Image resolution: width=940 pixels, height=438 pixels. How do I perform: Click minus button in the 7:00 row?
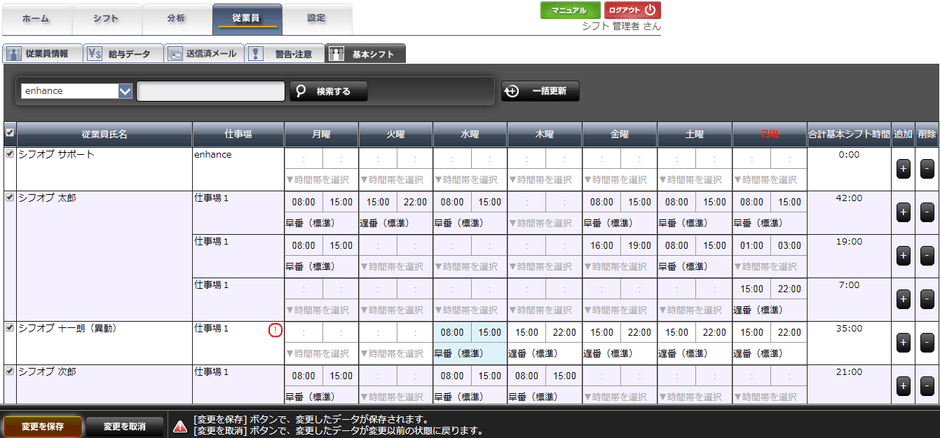(926, 299)
